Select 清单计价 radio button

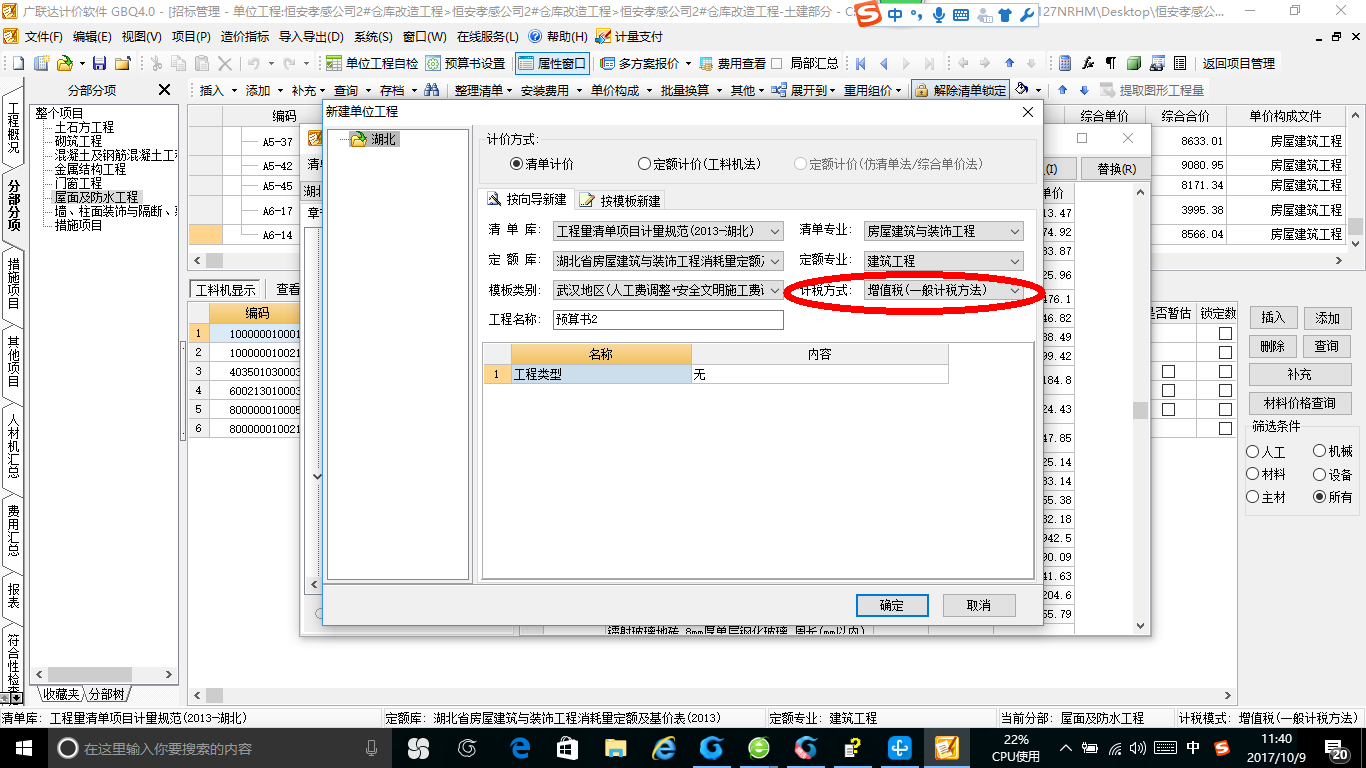coord(516,164)
